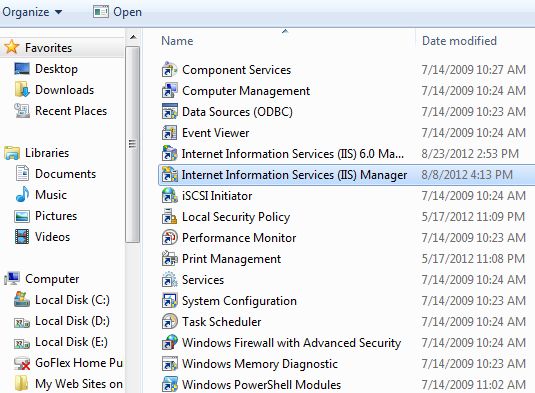Select My Web Sites folder icon

pyautogui.click(x=22, y=384)
